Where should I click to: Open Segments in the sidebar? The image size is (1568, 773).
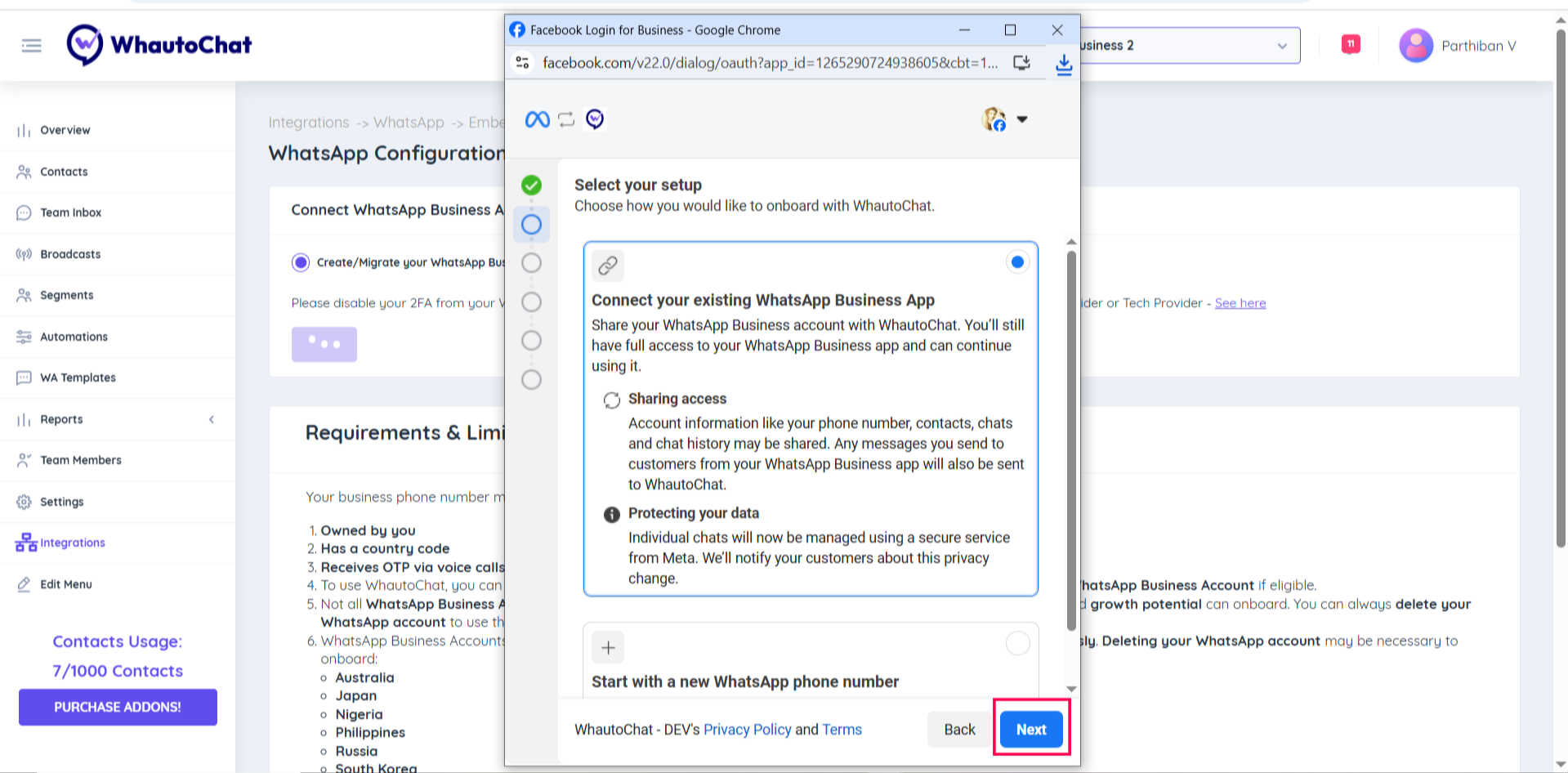[67, 295]
